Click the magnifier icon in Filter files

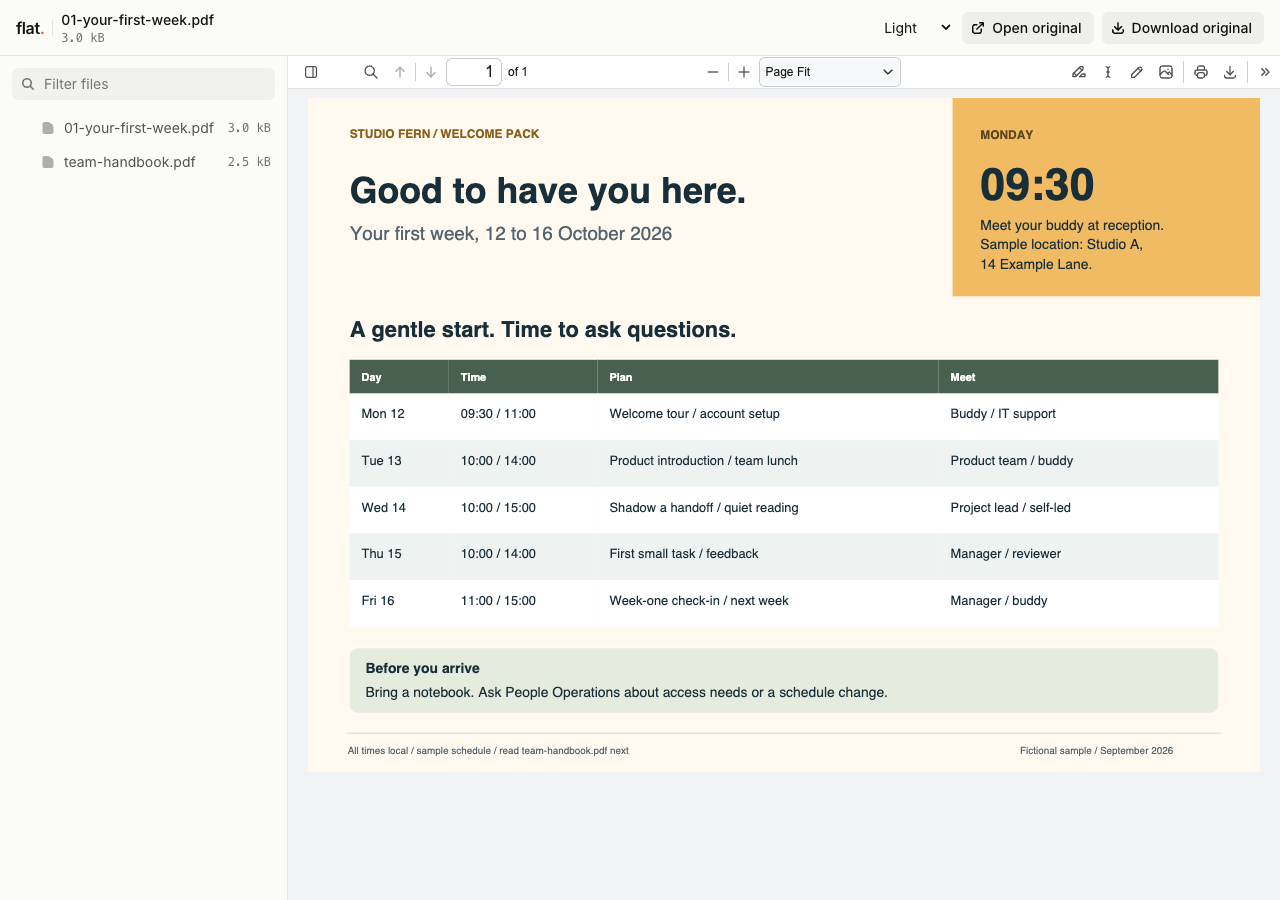(x=28, y=84)
